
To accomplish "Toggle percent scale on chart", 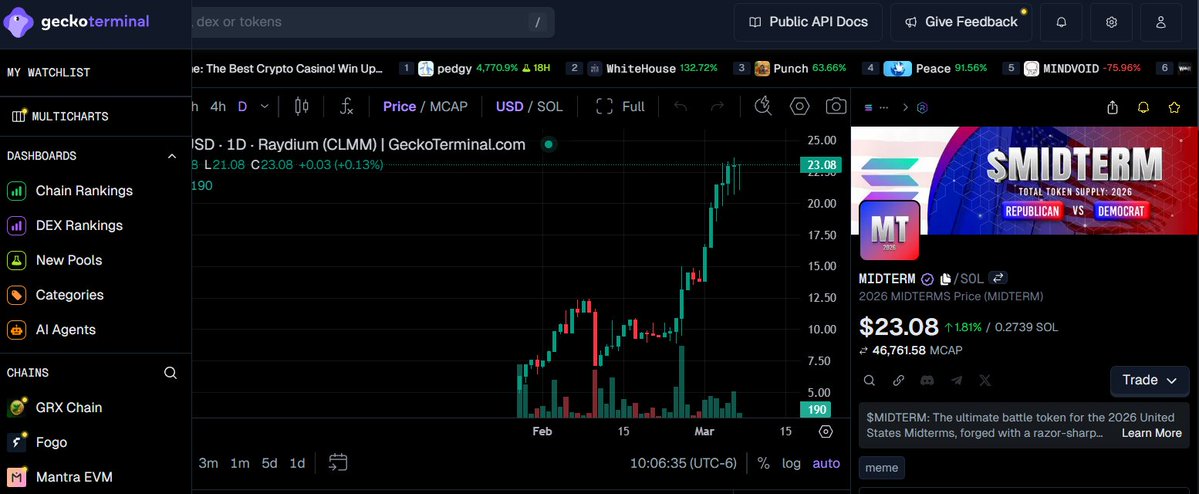I will click(x=763, y=463).
